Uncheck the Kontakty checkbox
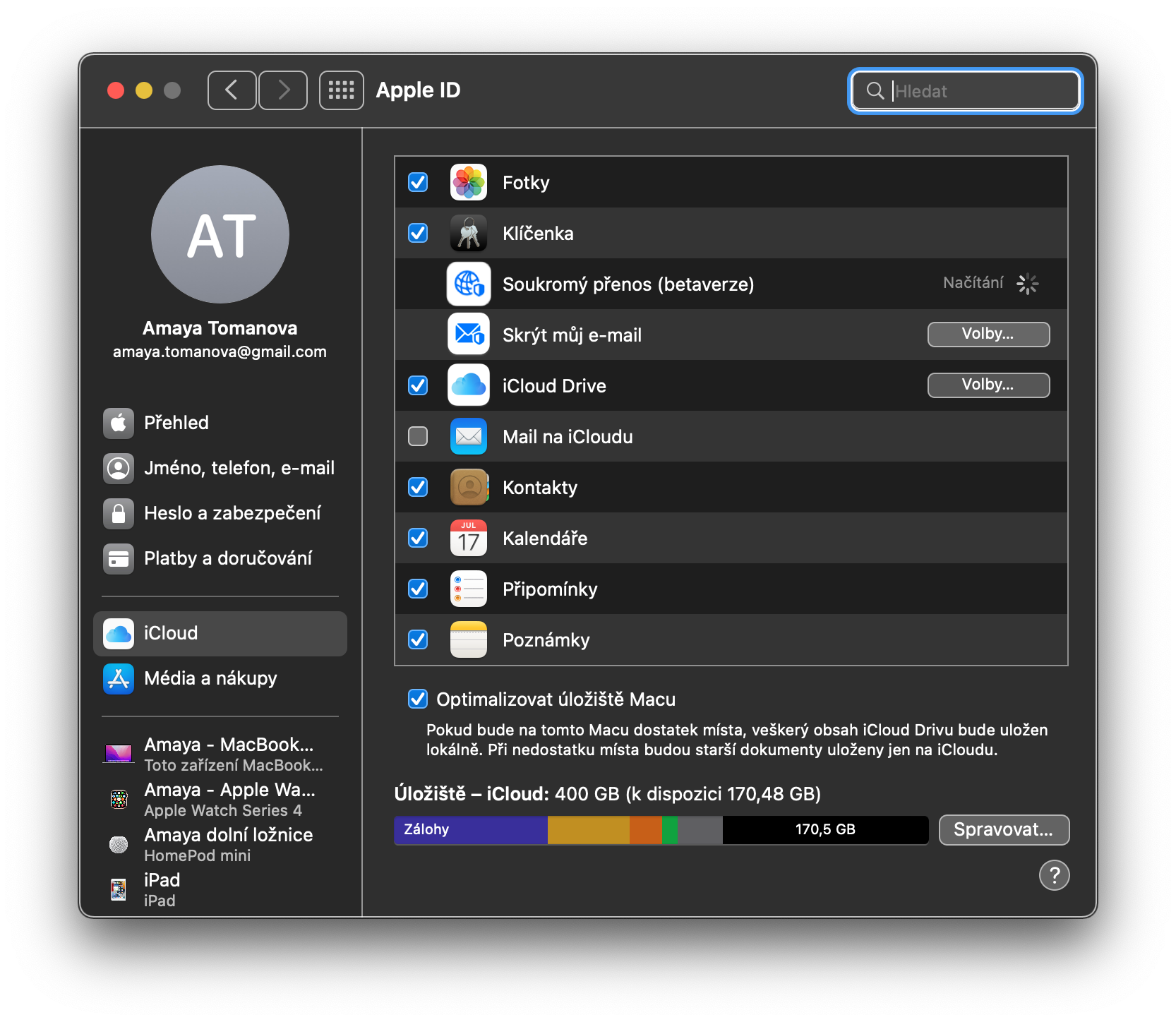This screenshot has width=1176, height=1022. pyautogui.click(x=418, y=488)
